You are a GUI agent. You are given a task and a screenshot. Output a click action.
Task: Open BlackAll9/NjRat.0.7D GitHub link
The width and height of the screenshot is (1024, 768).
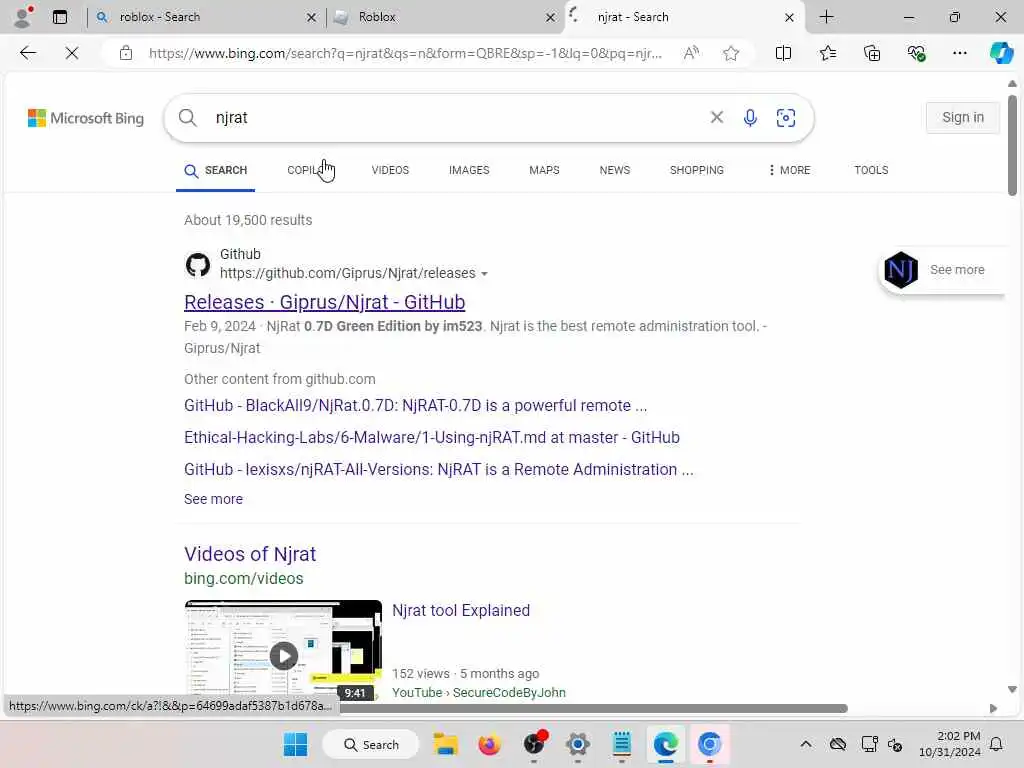coord(415,406)
